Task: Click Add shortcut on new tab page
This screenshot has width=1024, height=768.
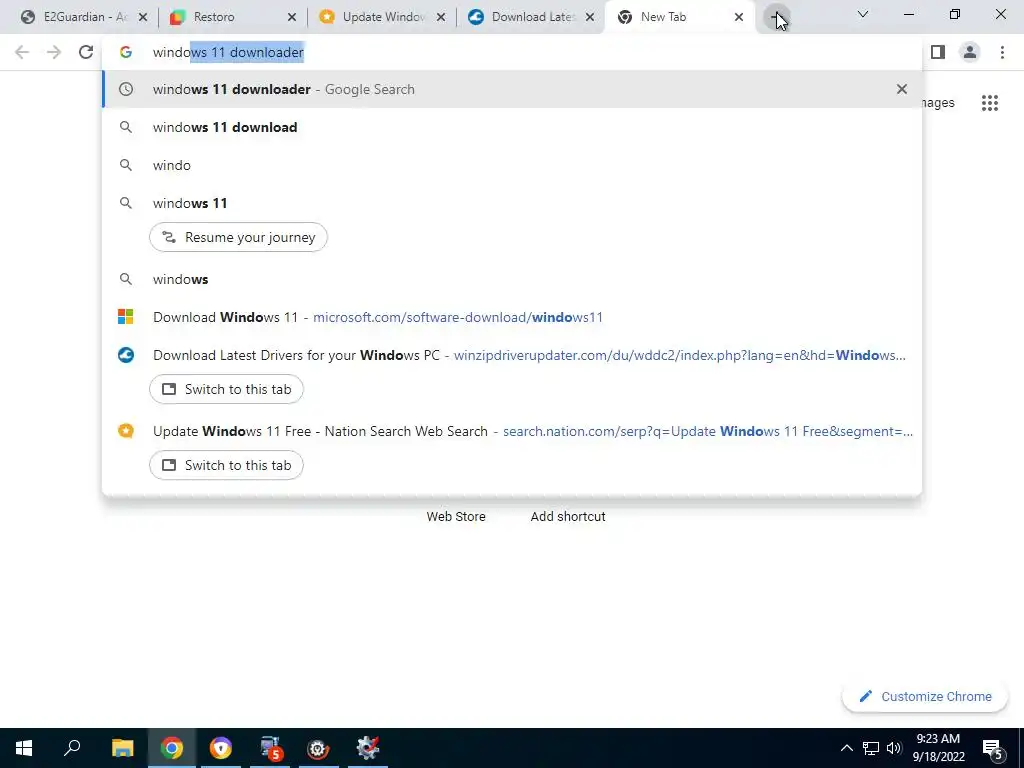Action: point(568,516)
